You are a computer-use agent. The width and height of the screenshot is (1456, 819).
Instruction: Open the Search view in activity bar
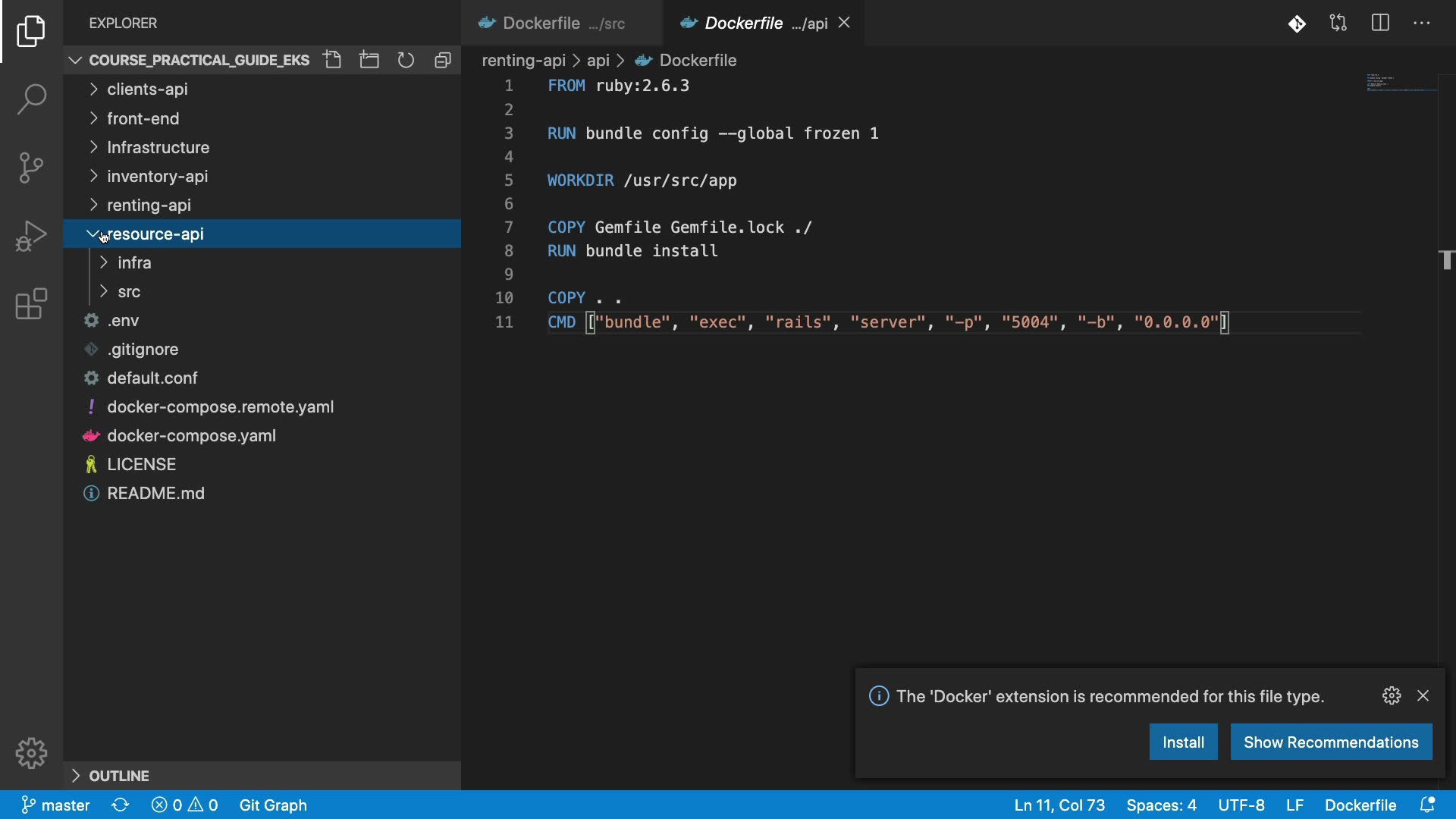coord(31,99)
